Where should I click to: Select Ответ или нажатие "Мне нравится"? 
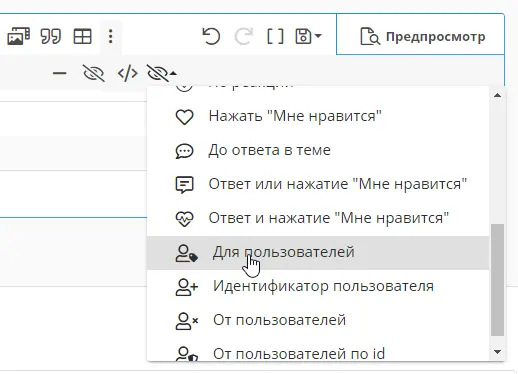pyautogui.click(x=318, y=184)
